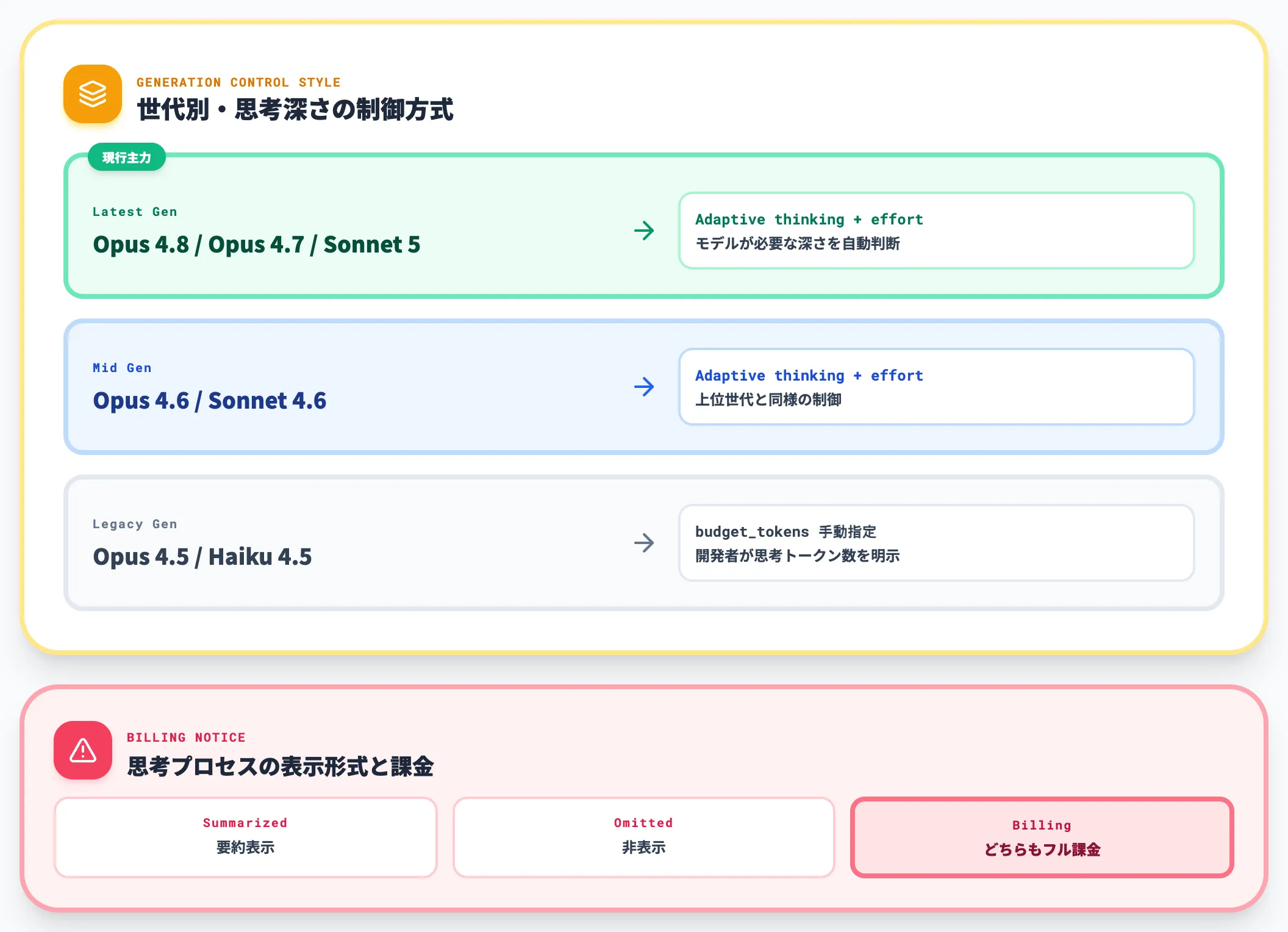This screenshot has width=1288, height=932.
Task: Click the Legacy Gen label
Action: point(135,524)
